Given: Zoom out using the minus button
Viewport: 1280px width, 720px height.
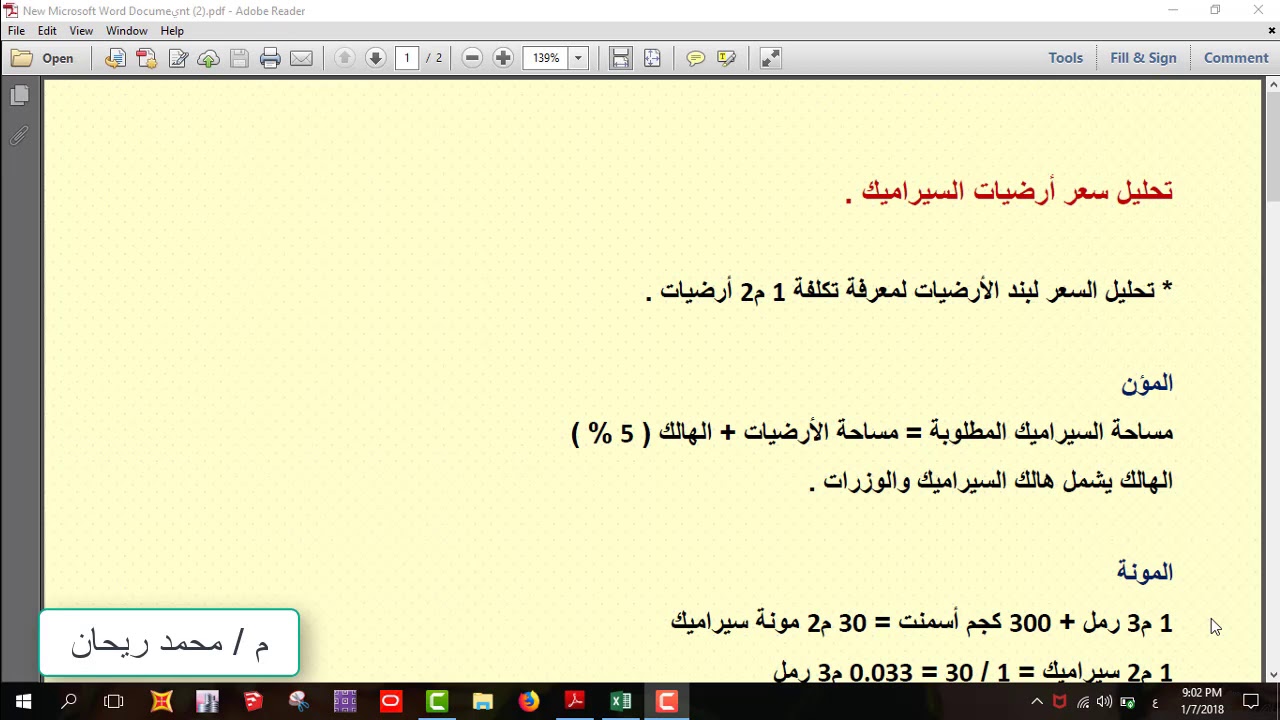Looking at the screenshot, I should [x=472, y=58].
